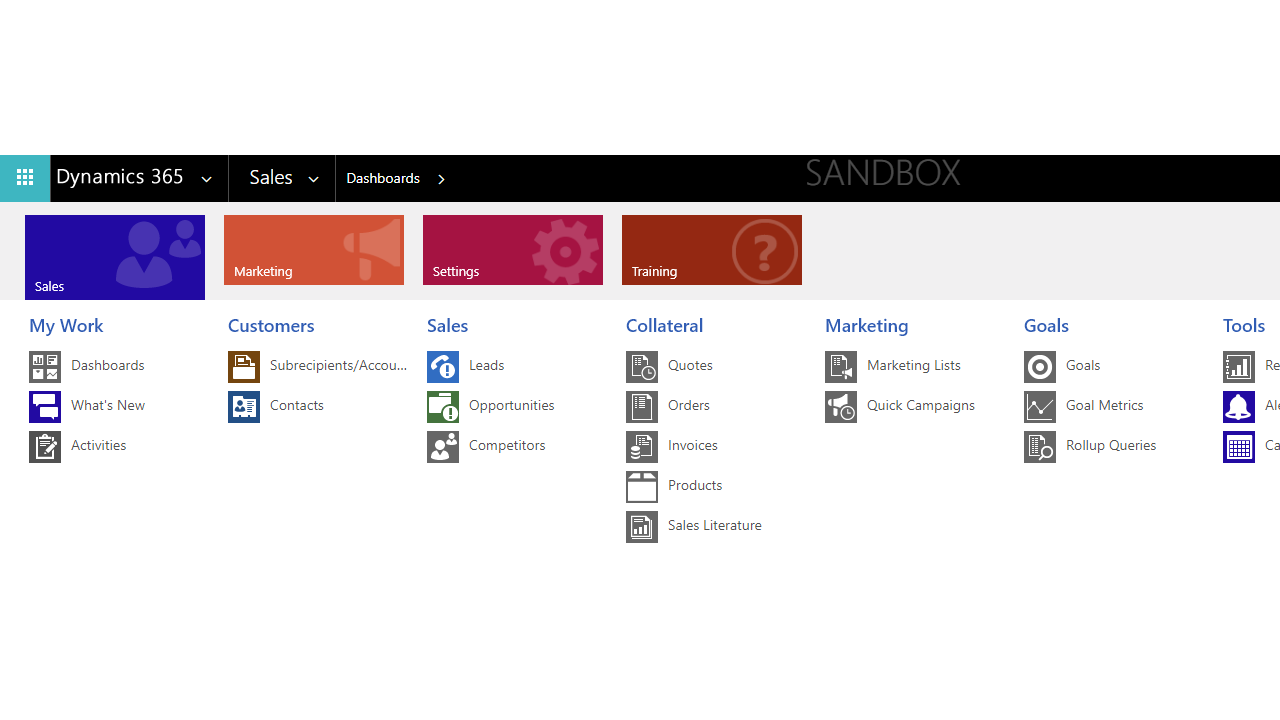The image size is (1280, 720).
Task: Click the Contacts card icon
Action: pos(244,407)
